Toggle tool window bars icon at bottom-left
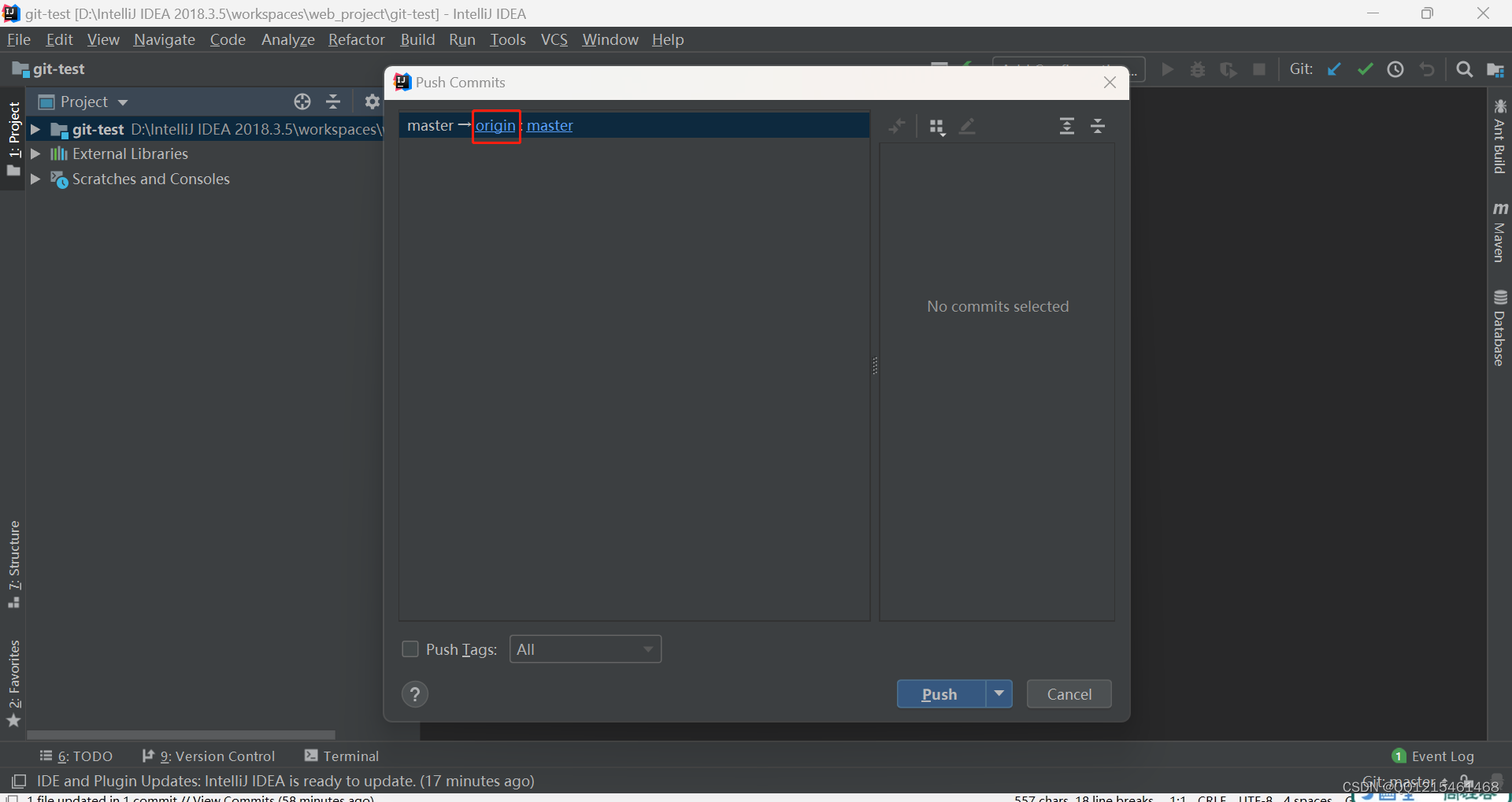Image resolution: width=1512 pixels, height=802 pixels. point(19,782)
